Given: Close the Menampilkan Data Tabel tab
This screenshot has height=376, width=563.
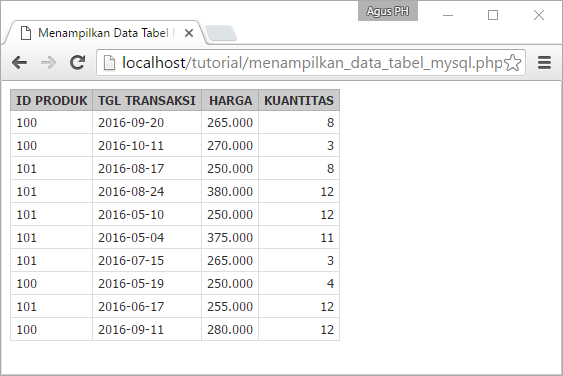Looking at the screenshot, I should pos(189,33).
